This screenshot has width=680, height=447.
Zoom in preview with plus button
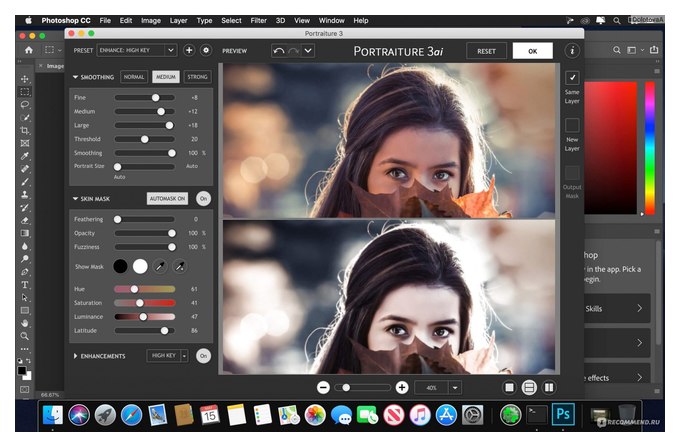click(402, 387)
